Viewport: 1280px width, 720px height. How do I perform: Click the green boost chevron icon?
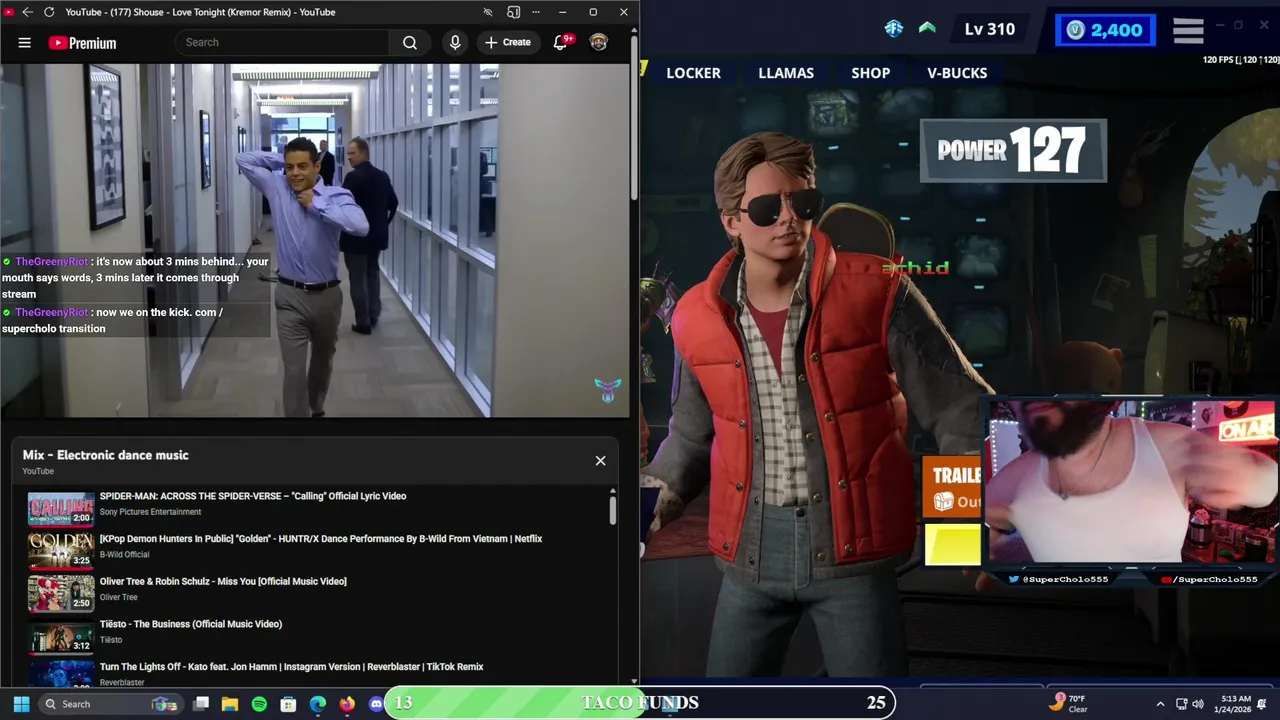pyautogui.click(x=927, y=28)
